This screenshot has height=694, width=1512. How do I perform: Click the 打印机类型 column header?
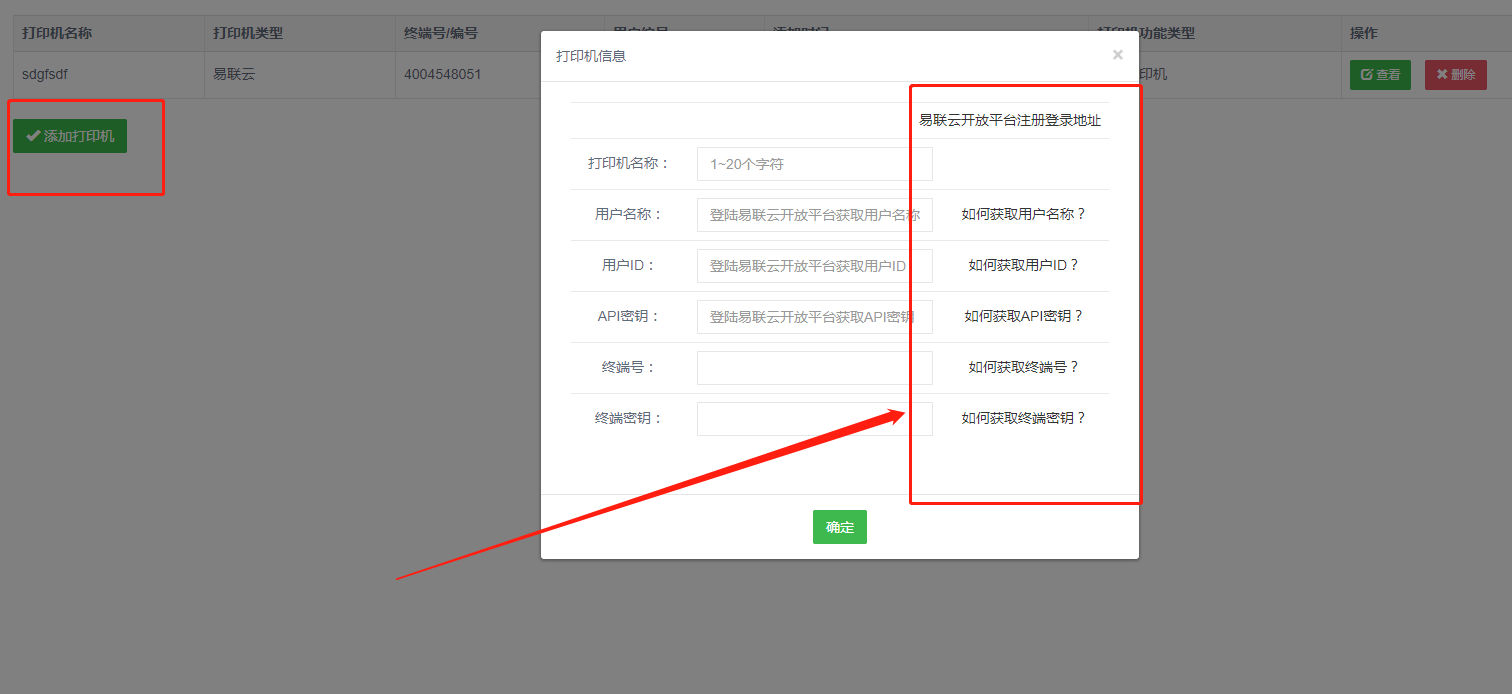(248, 33)
